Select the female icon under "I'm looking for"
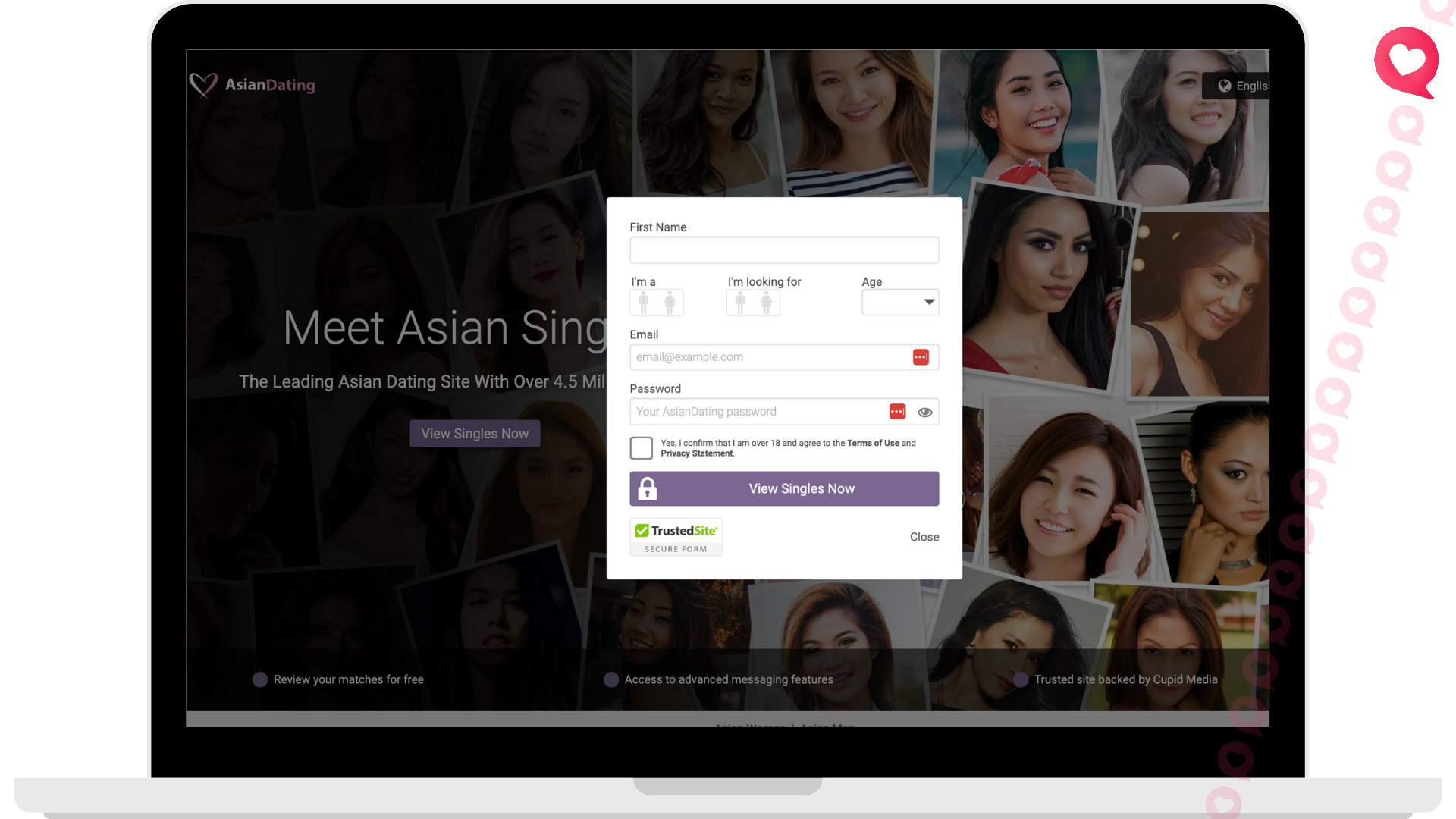Screen dimensions: 1456x819 point(766,302)
